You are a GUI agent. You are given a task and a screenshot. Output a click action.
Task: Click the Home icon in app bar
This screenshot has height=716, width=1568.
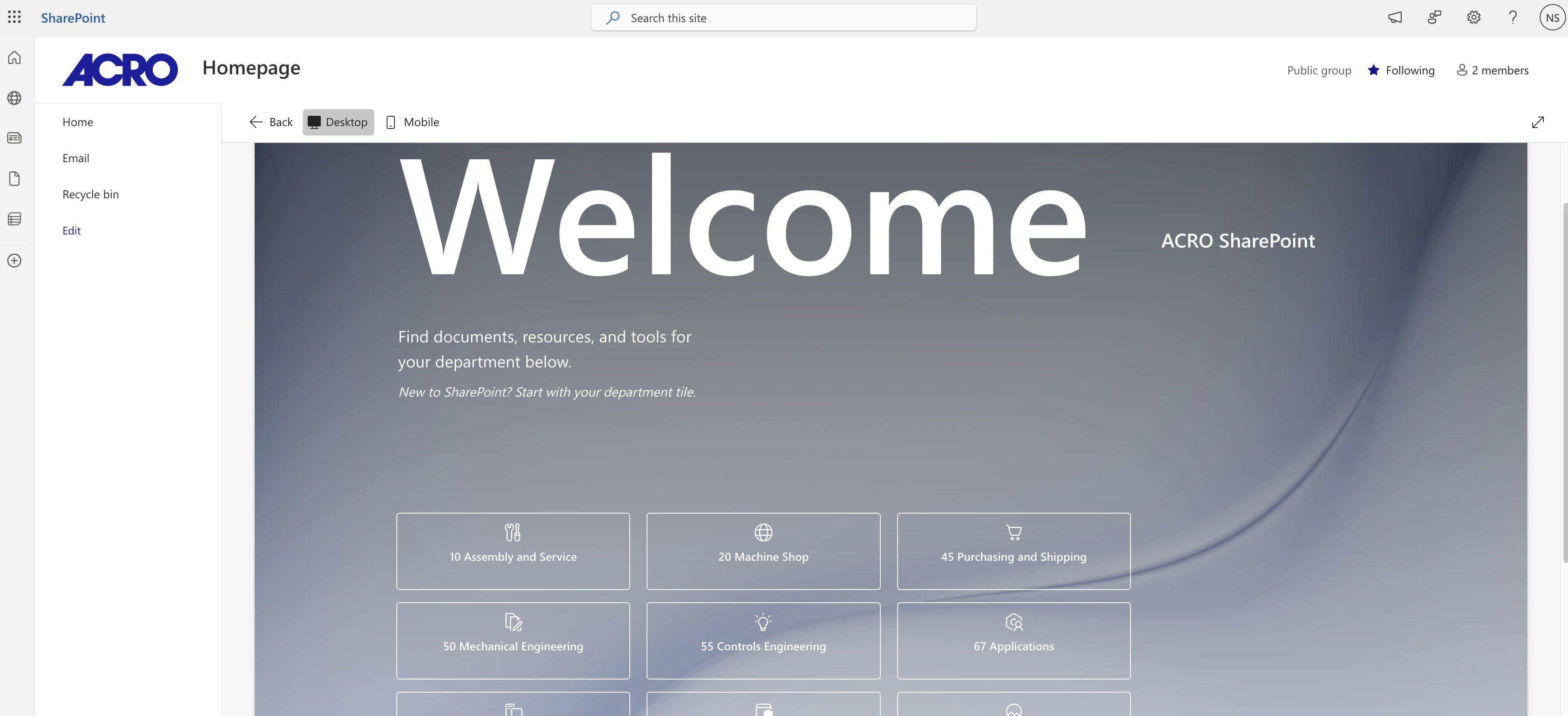click(x=15, y=58)
